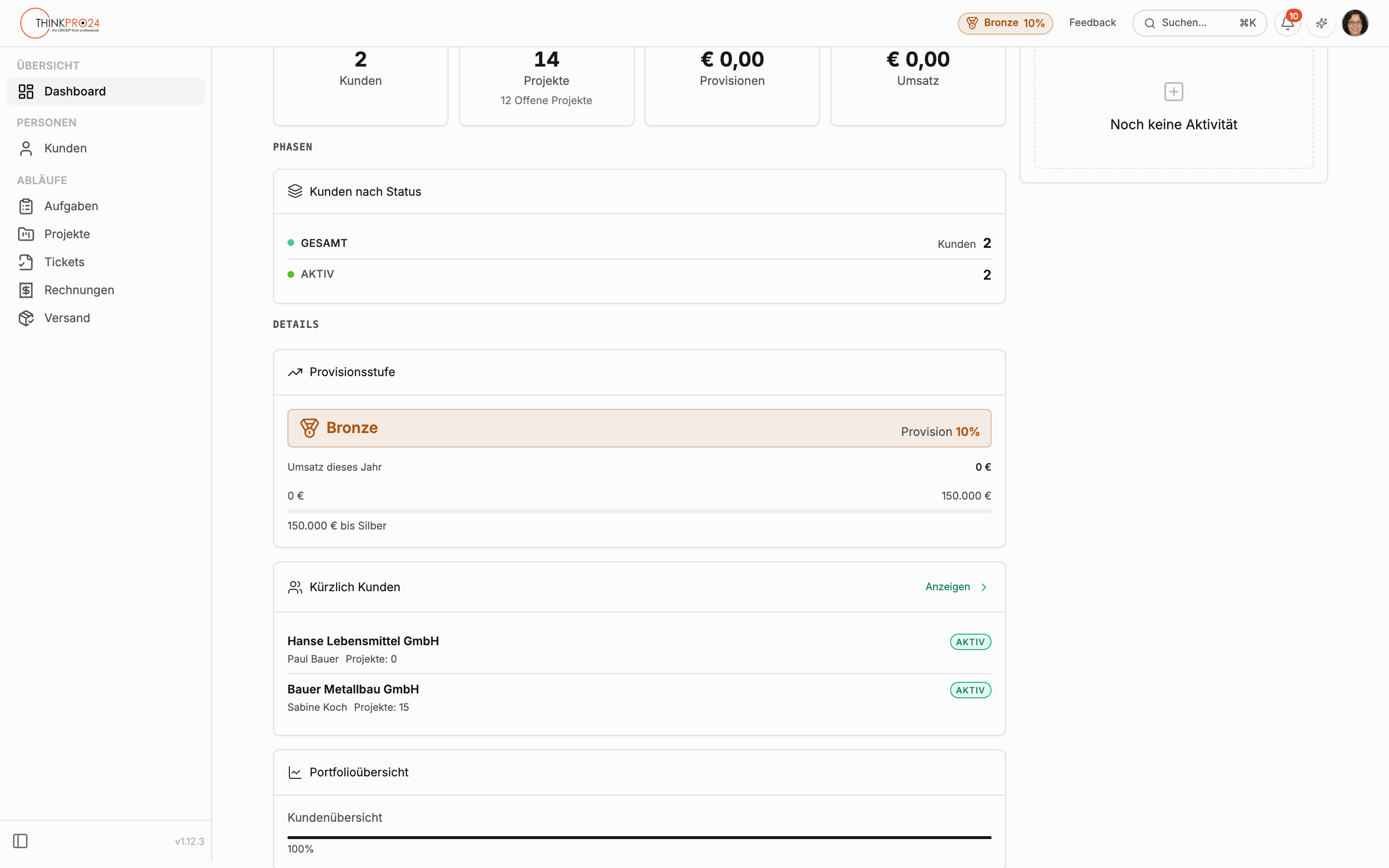
Task: Open notifications bell with 10 badge
Action: 1287,23
